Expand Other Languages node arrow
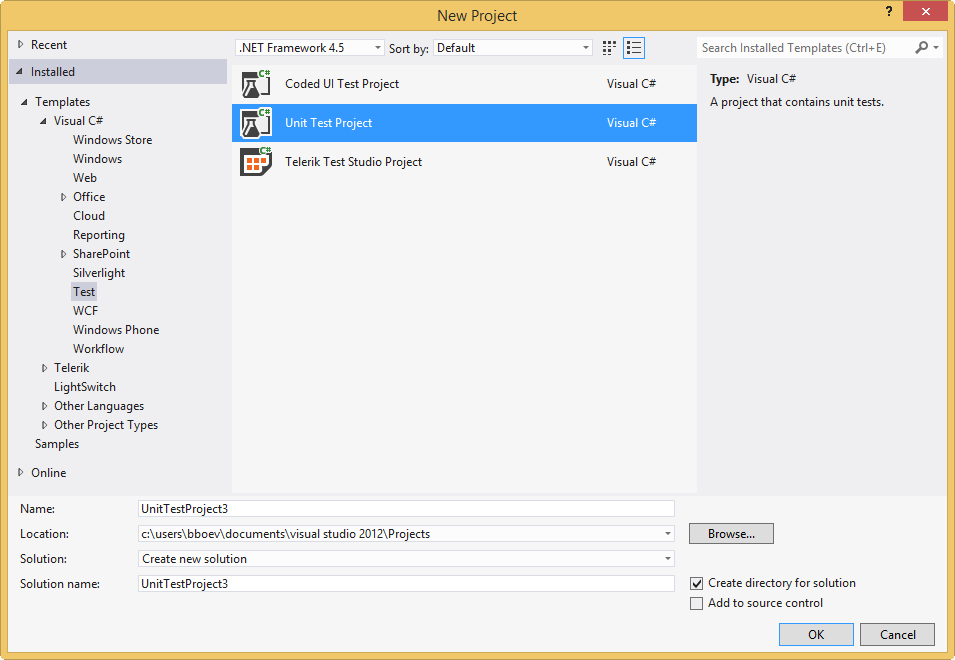 coord(44,406)
